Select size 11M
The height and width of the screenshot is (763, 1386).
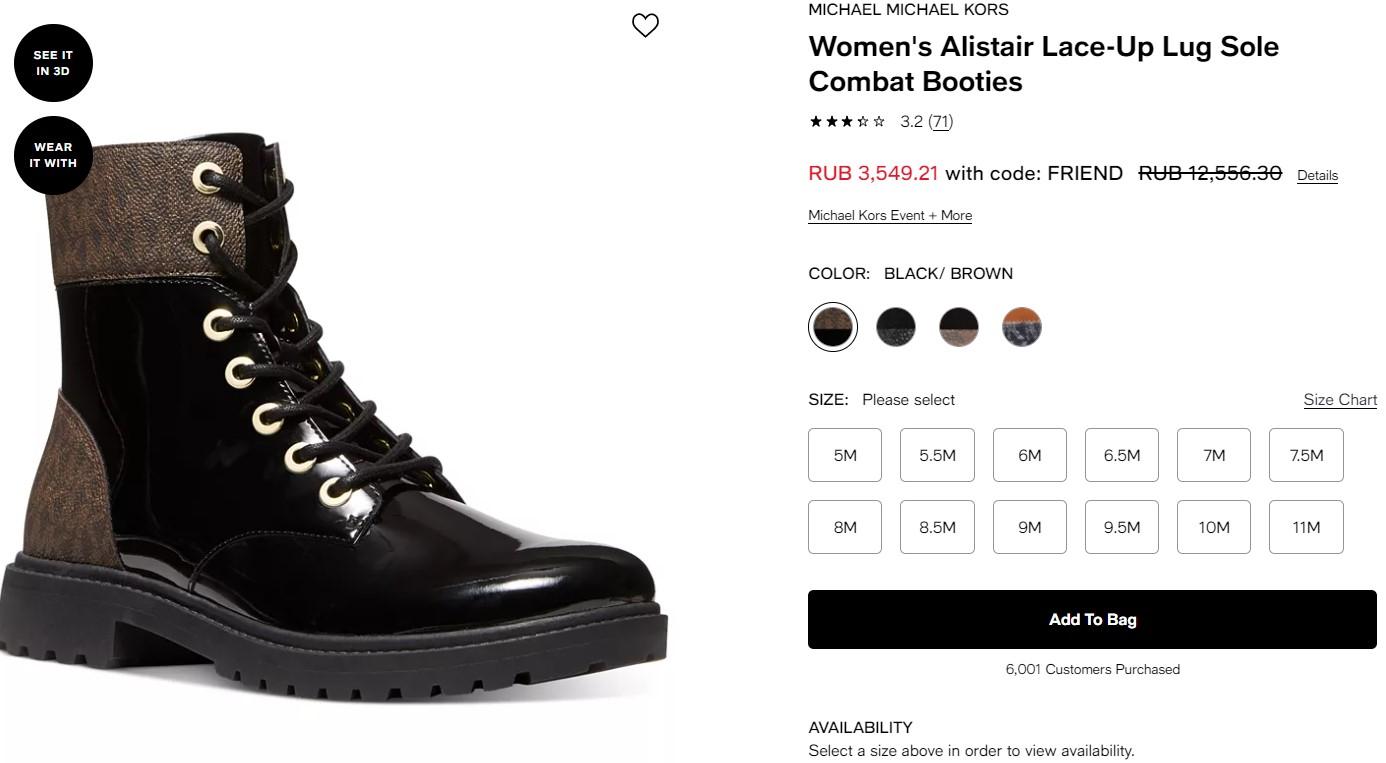point(1306,527)
